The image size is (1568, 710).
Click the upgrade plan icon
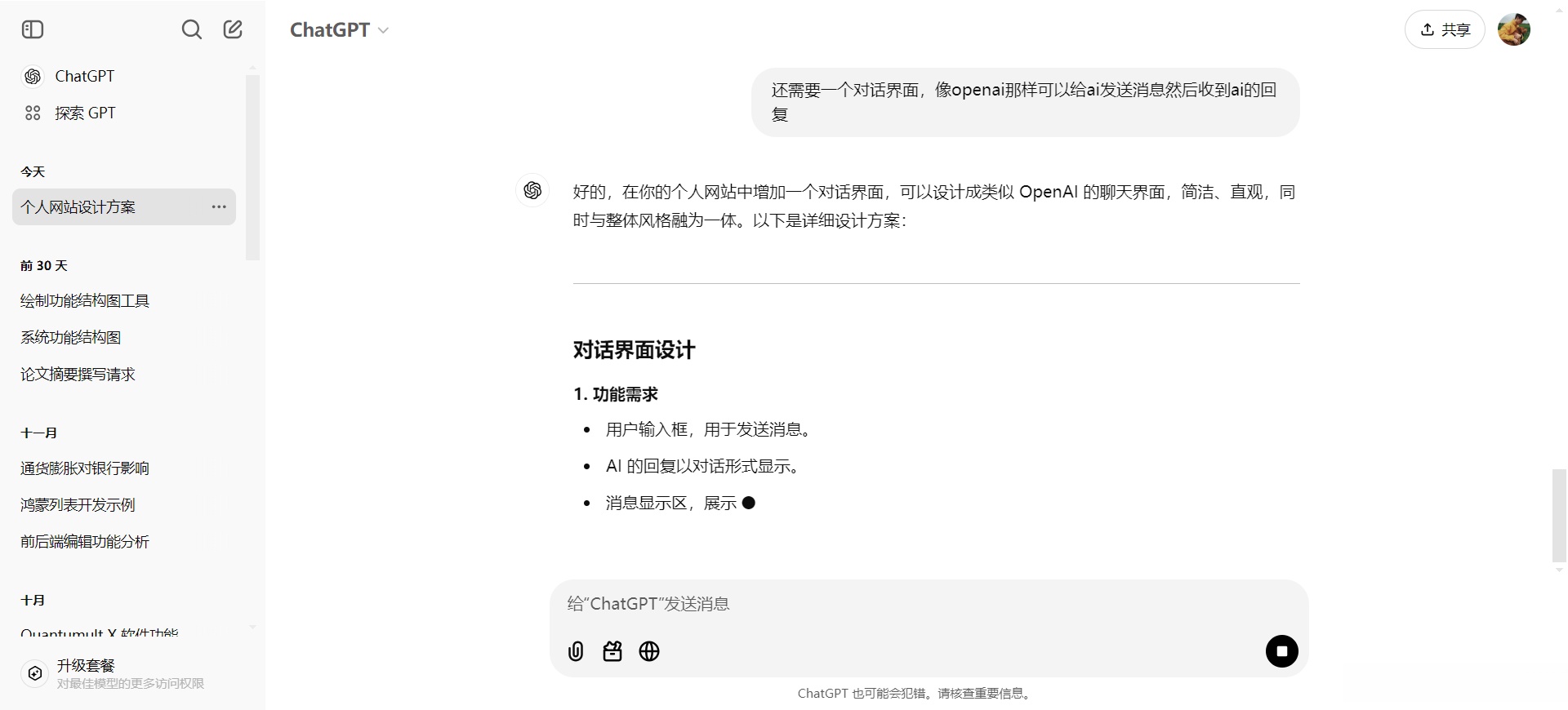pyautogui.click(x=35, y=673)
